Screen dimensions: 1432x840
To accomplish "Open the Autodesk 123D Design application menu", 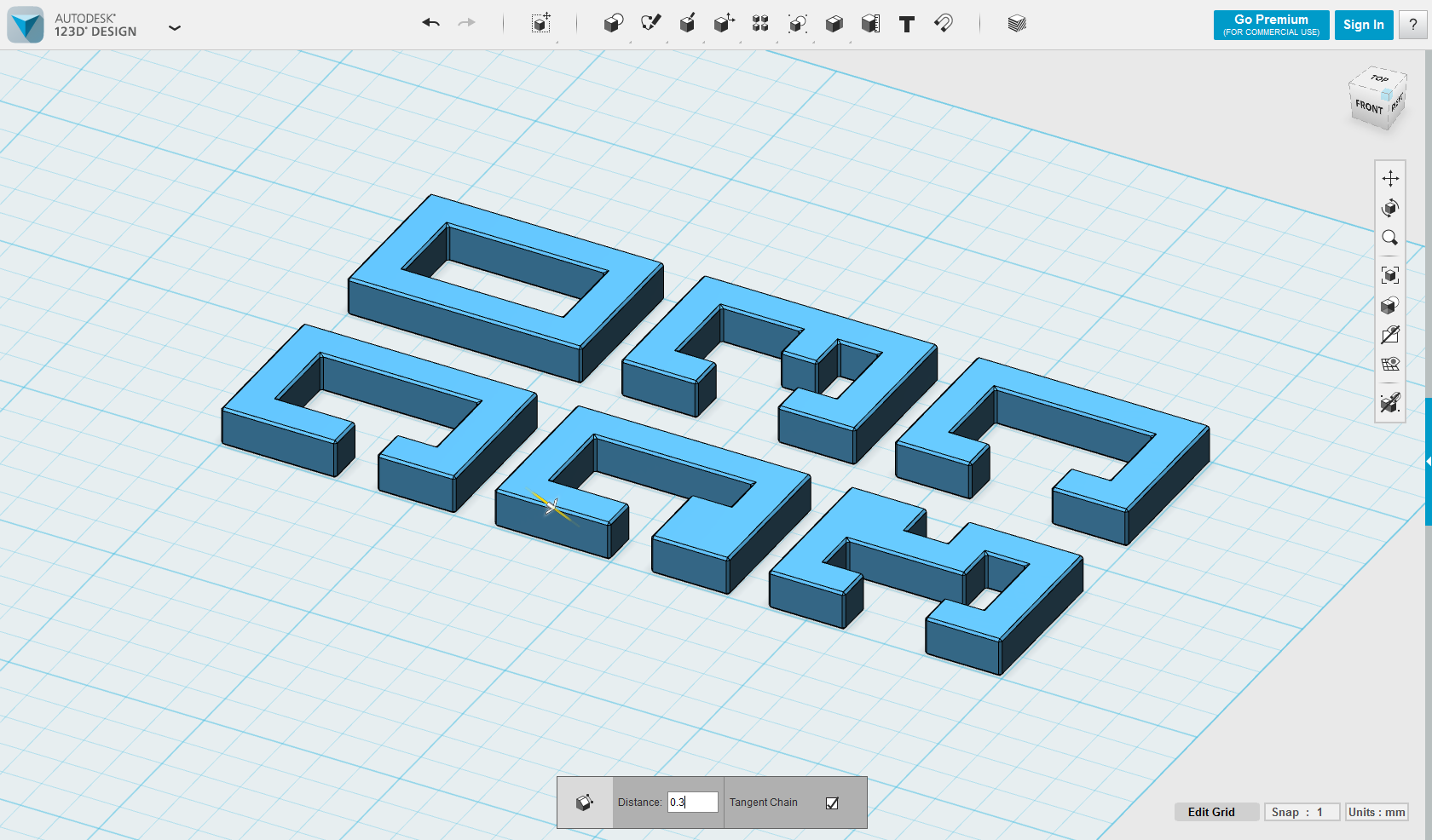I will [x=175, y=27].
